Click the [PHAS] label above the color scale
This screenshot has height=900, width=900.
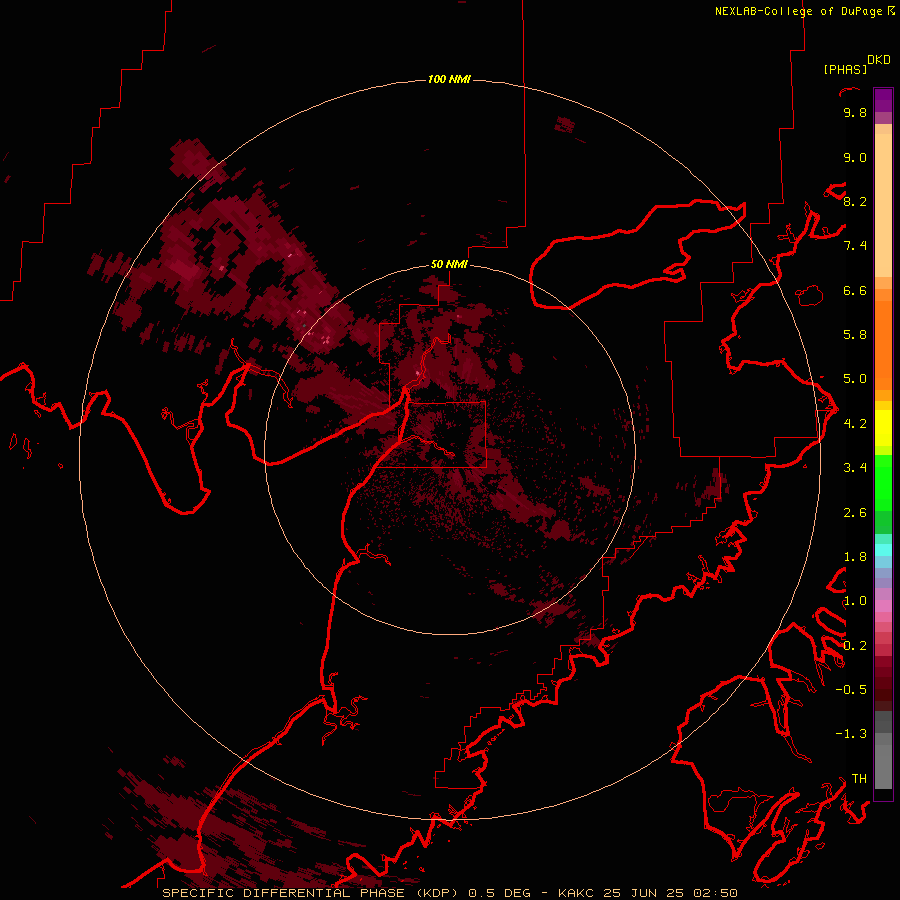pos(845,69)
